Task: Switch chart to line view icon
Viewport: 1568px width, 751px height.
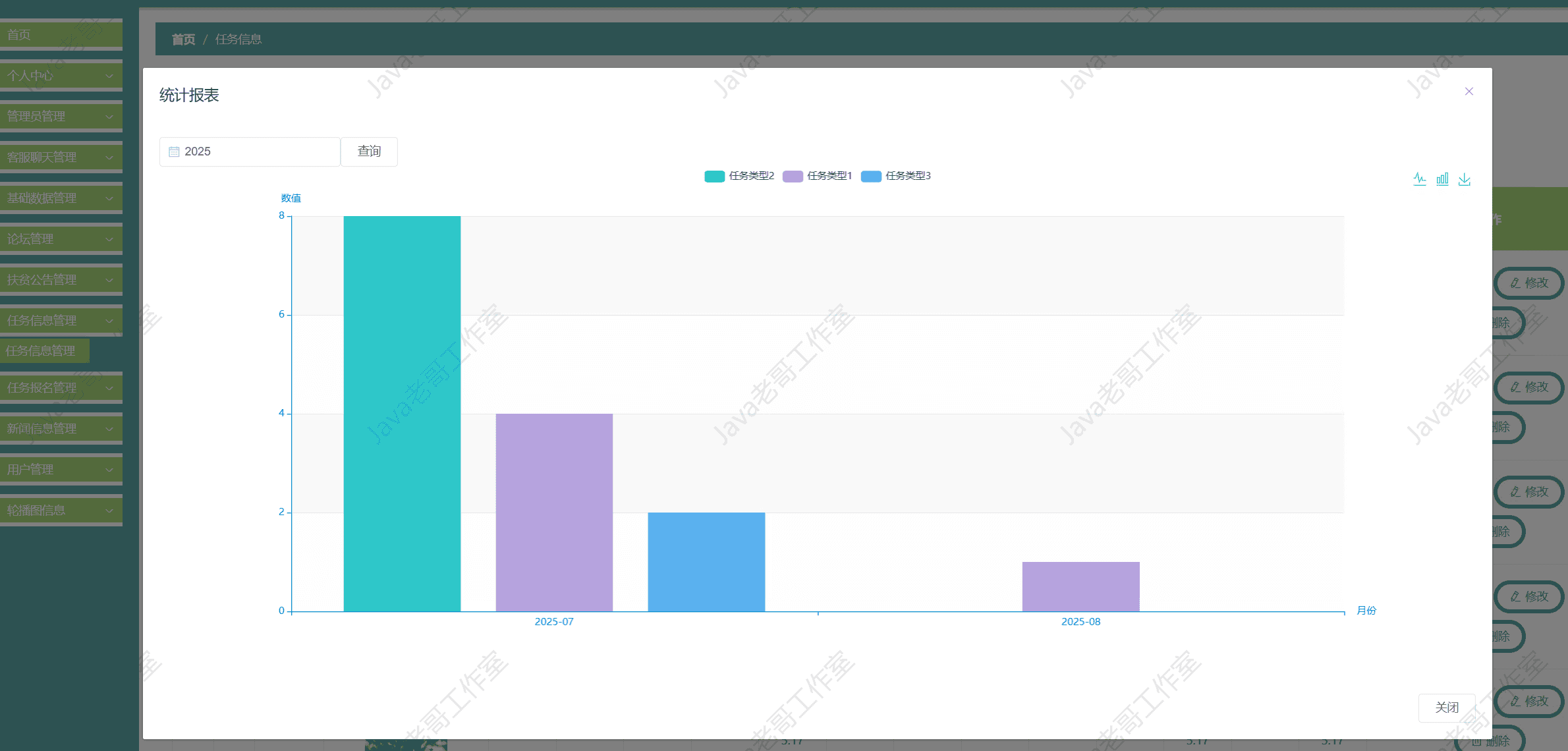Action: [x=1419, y=179]
